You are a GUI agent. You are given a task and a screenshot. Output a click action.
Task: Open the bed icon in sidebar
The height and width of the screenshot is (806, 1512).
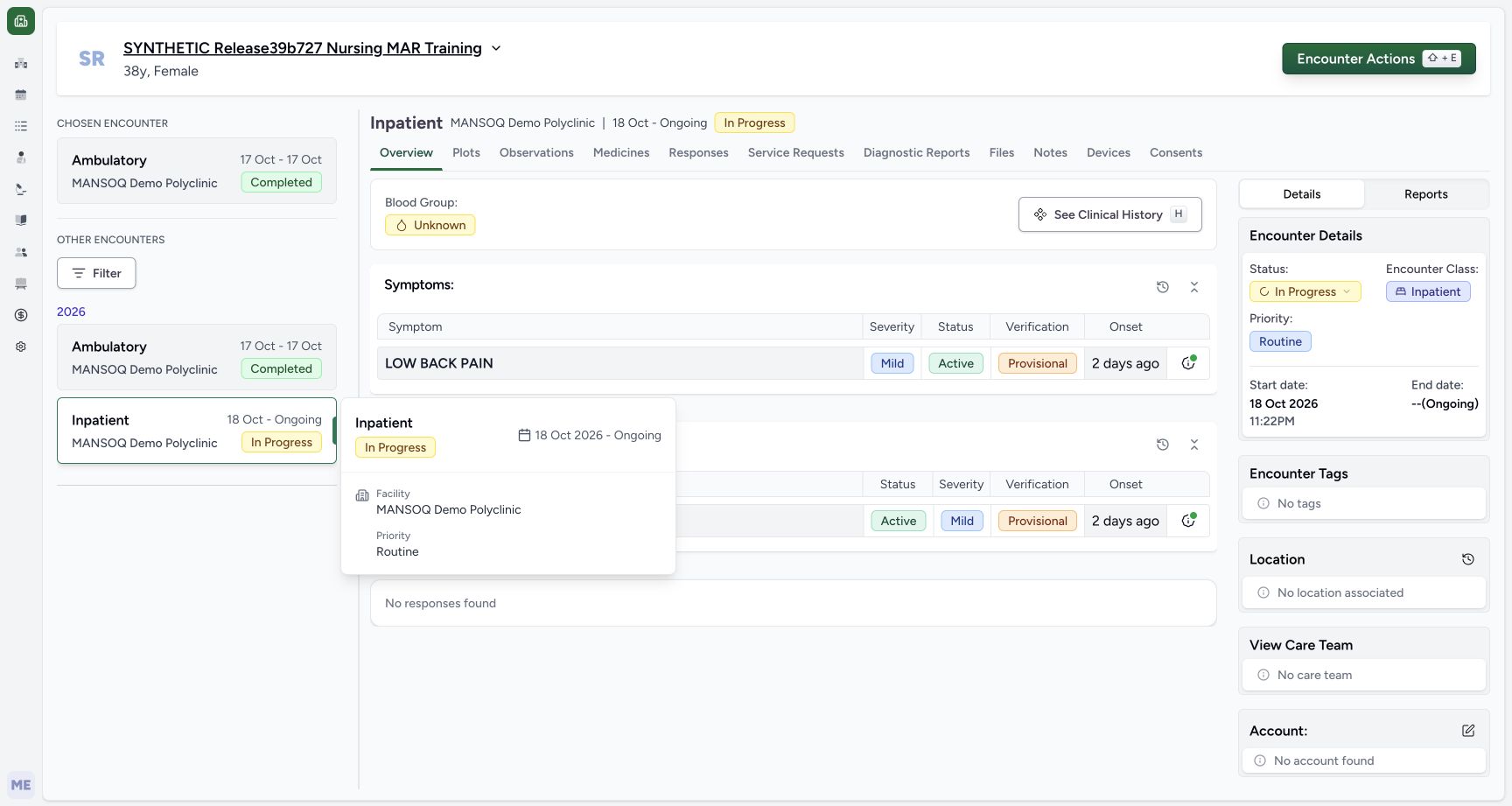pyautogui.click(x=21, y=284)
